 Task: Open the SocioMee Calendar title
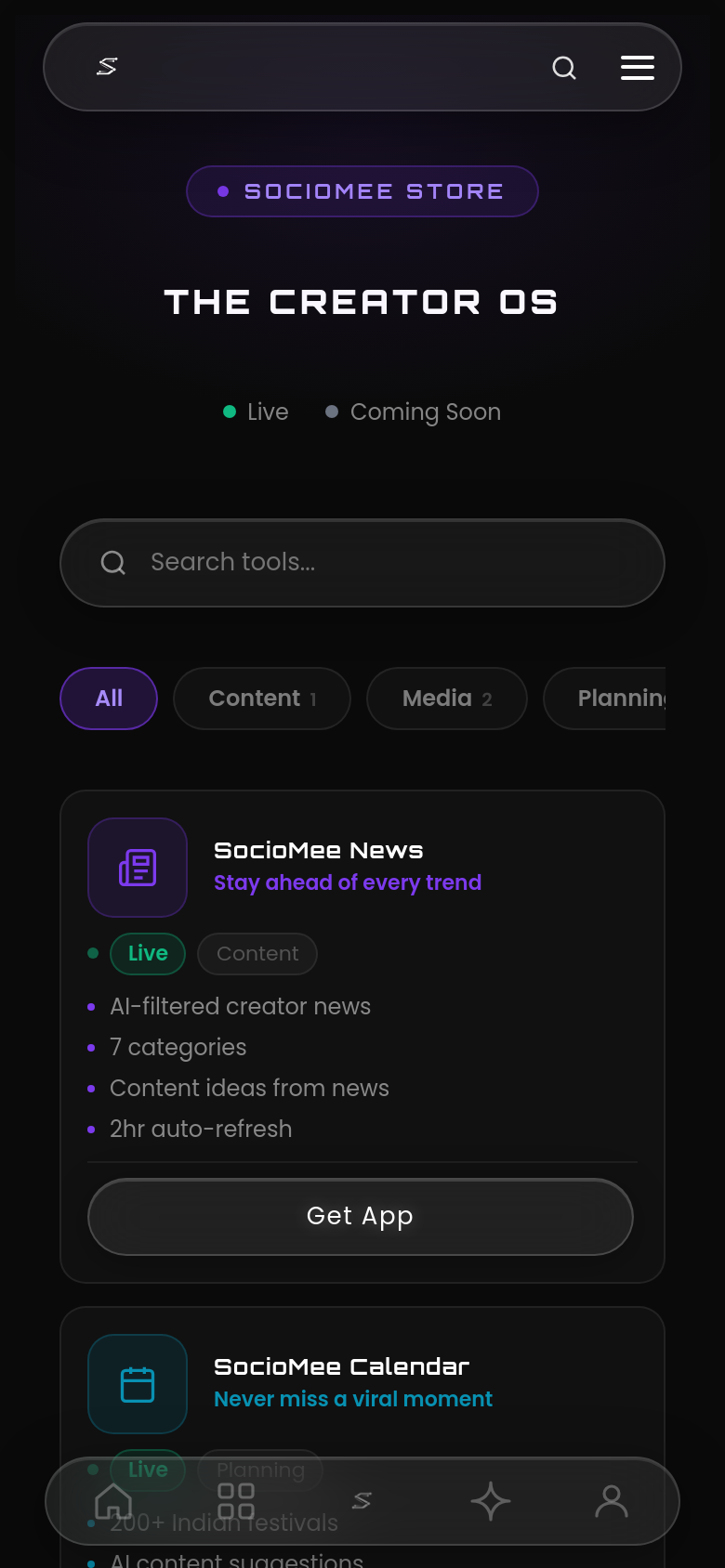(x=342, y=1366)
